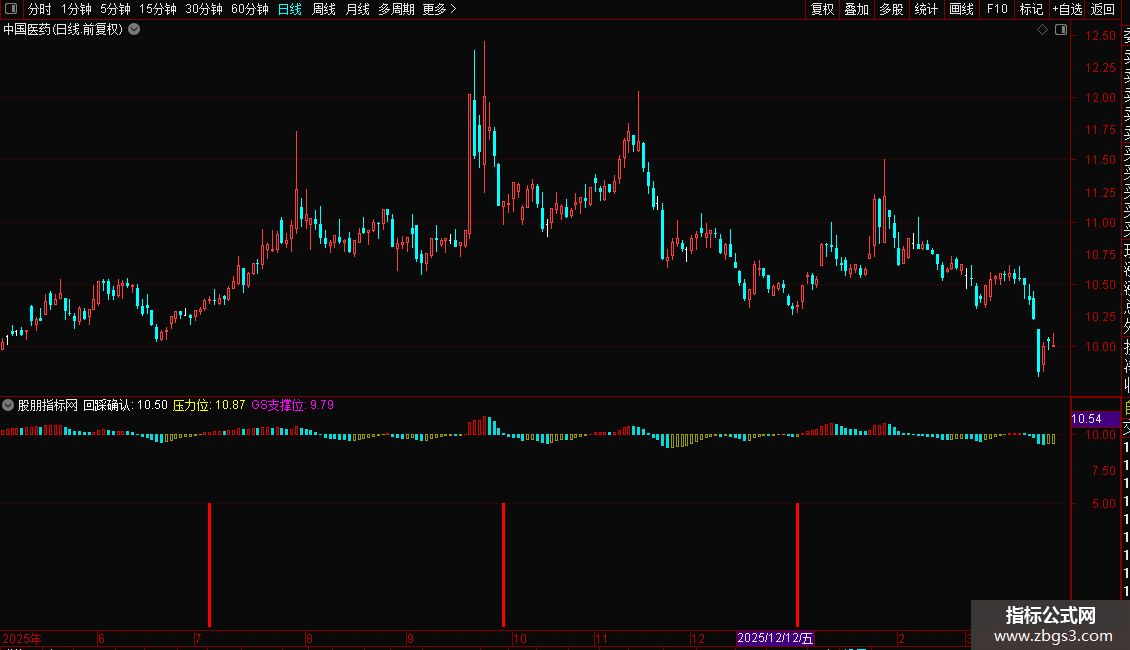This screenshot has height=650, width=1130.
Task: Click the 12.50 price axis label
Action: tap(1100, 36)
